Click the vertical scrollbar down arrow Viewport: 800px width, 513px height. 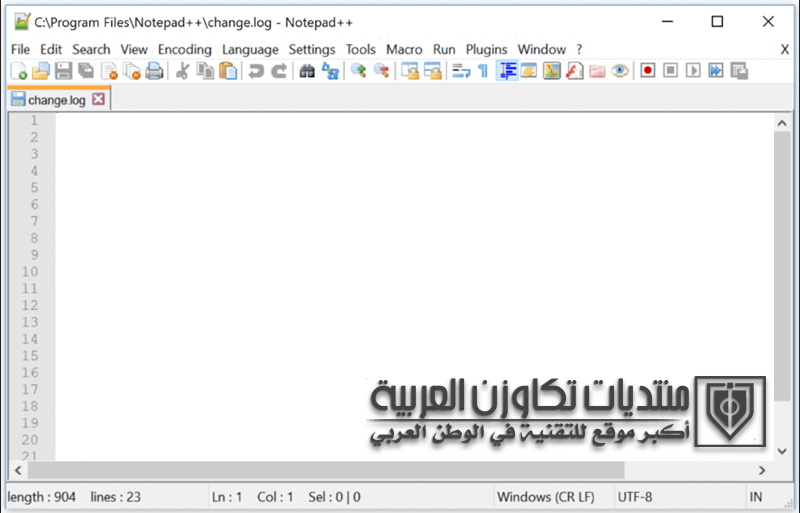coord(782,451)
